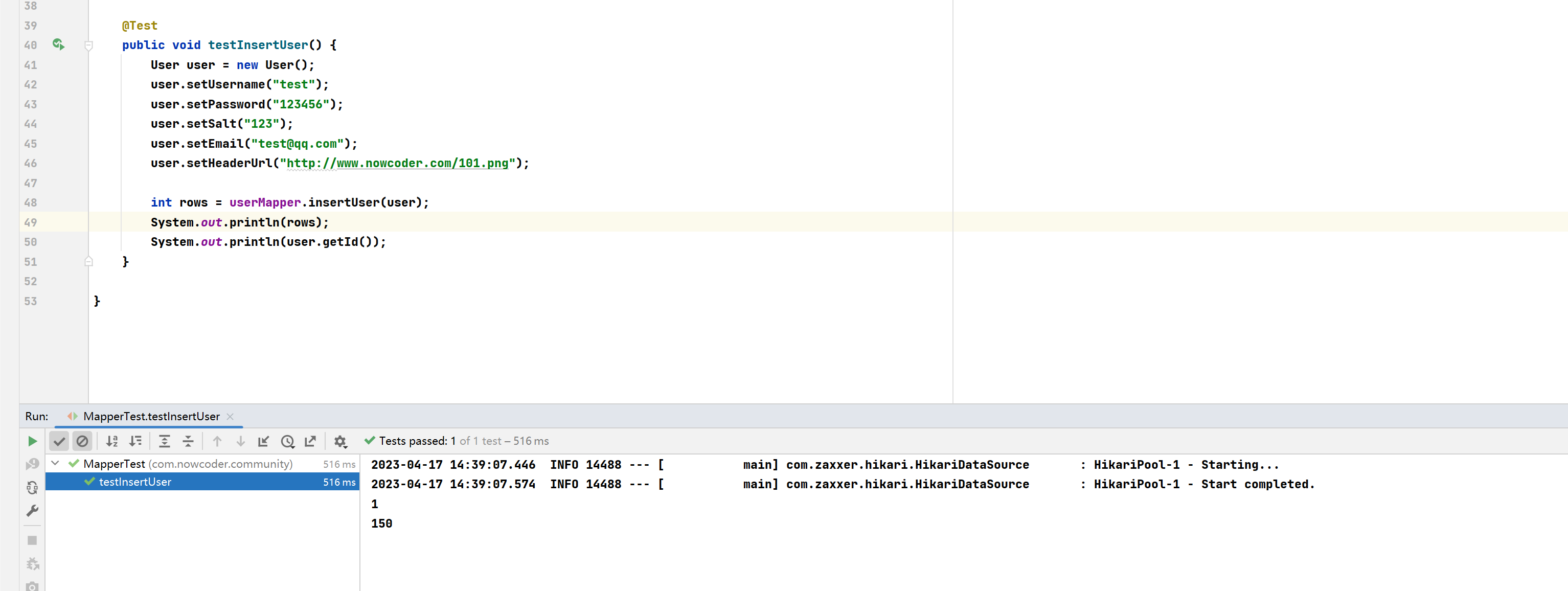Go to next failed test arrow
The height and width of the screenshot is (591, 1568).
240,441
